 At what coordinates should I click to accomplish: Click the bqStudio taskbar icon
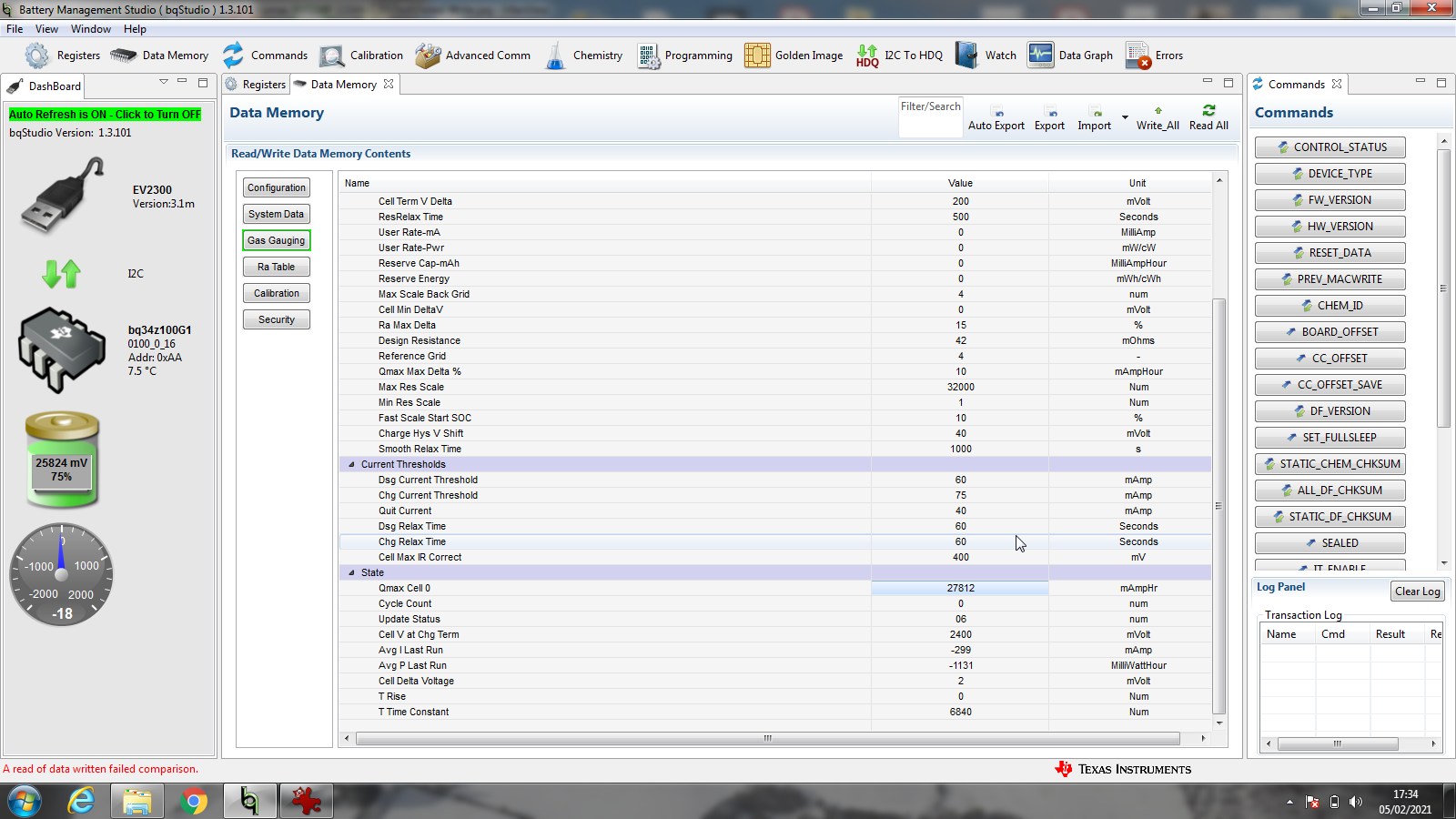(249, 801)
